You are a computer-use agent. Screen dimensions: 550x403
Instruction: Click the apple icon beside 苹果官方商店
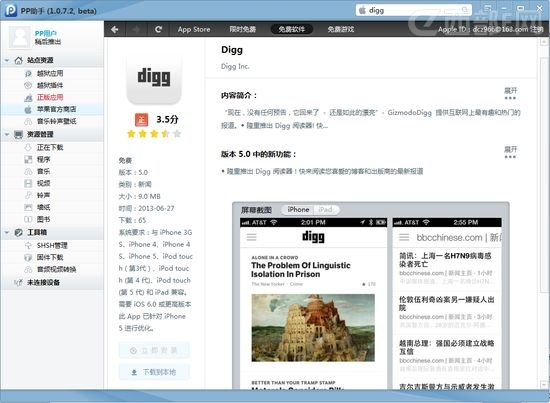click(28, 109)
